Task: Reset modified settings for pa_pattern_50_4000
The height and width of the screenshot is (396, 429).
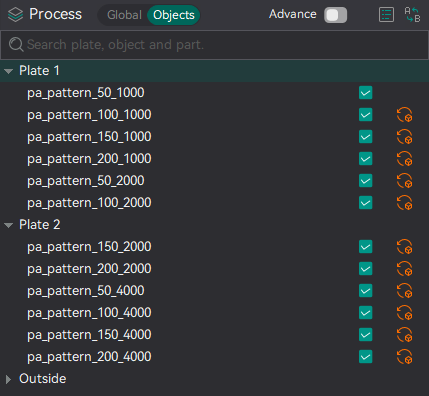Action: pos(404,291)
